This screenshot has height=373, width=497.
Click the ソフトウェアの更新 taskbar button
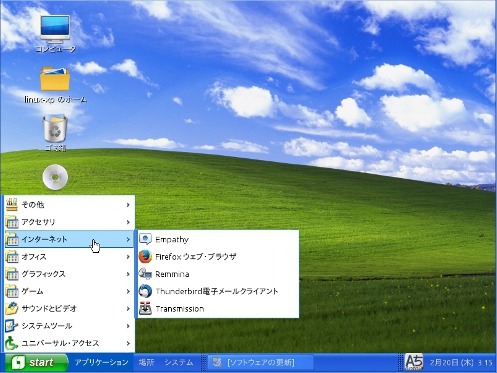pyautogui.click(x=260, y=362)
